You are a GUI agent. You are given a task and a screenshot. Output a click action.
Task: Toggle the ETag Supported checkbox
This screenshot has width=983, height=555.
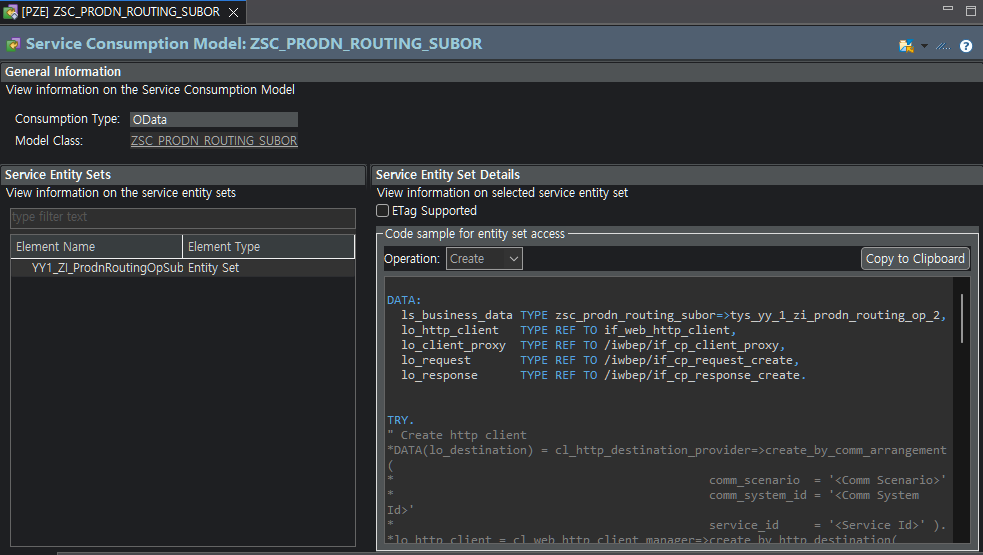tap(382, 211)
